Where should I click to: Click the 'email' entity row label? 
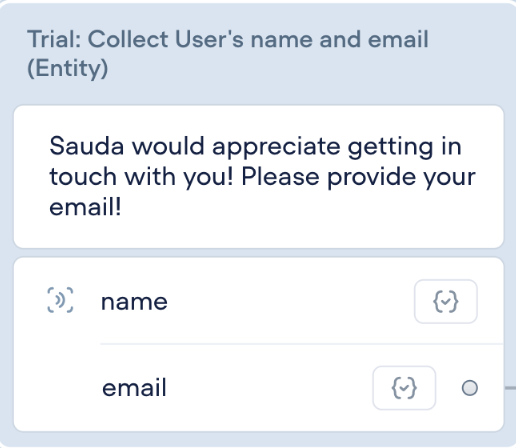(x=134, y=388)
